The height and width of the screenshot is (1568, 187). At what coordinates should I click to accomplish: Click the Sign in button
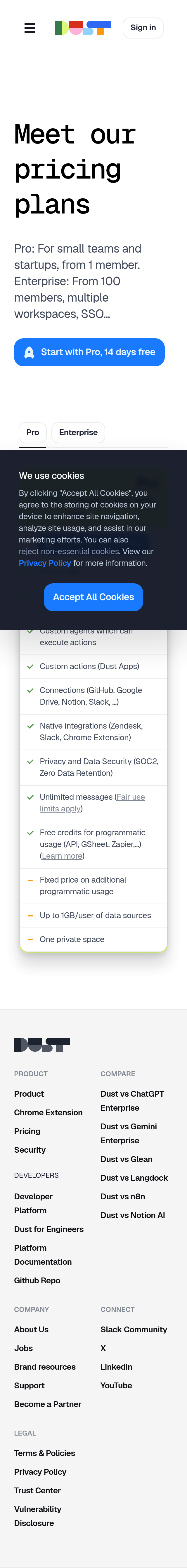point(143,27)
